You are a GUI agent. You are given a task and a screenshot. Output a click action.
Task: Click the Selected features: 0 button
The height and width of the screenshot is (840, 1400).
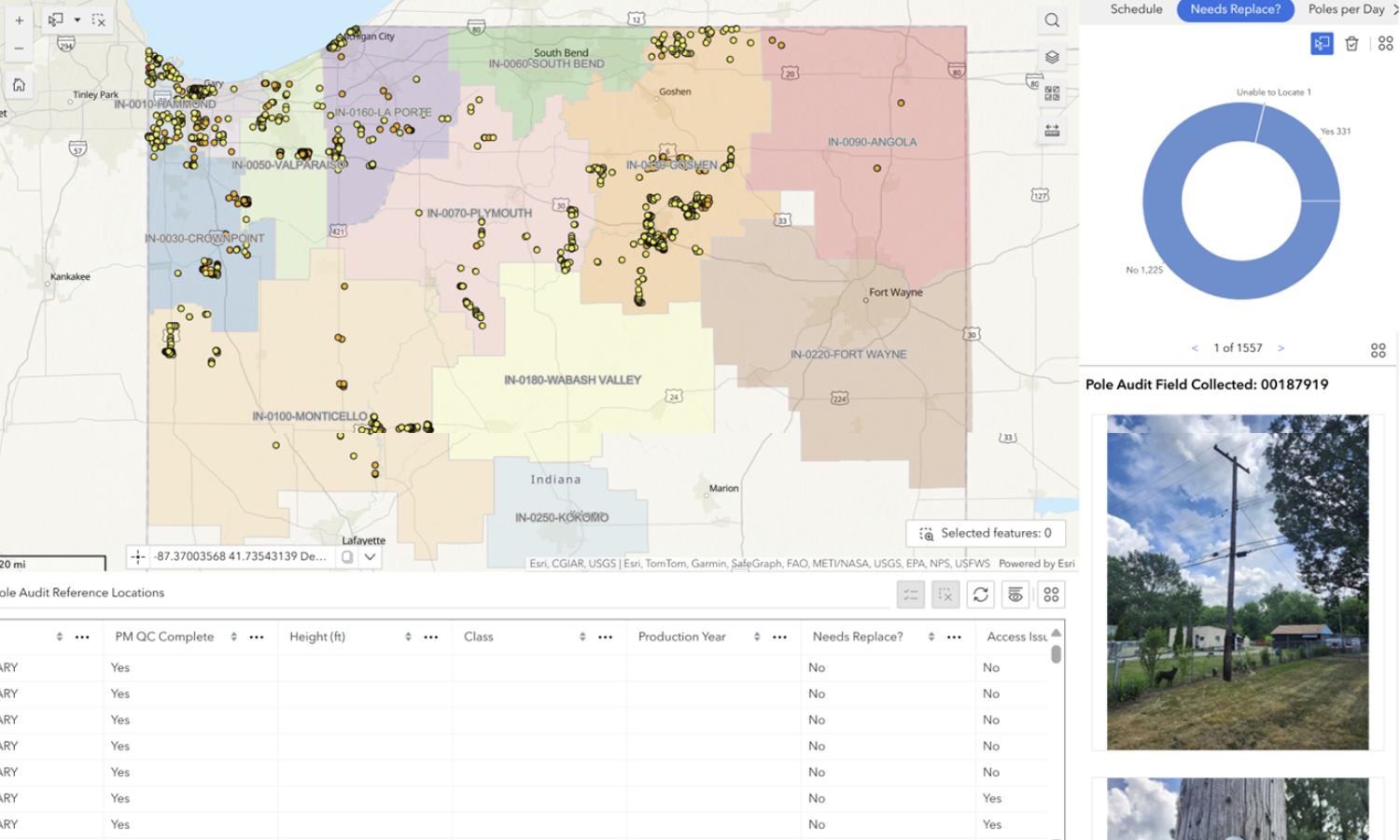(x=986, y=533)
